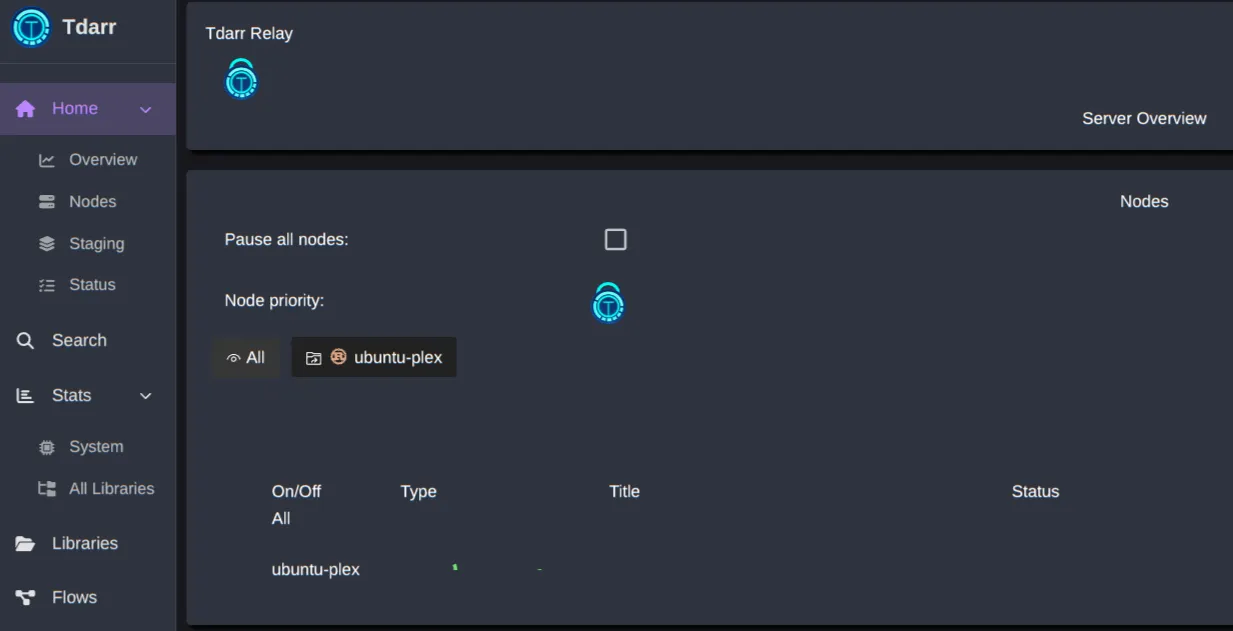Viewport: 1233px width, 631px height.
Task: Click the Nodes panel heading
Action: [x=1144, y=202]
